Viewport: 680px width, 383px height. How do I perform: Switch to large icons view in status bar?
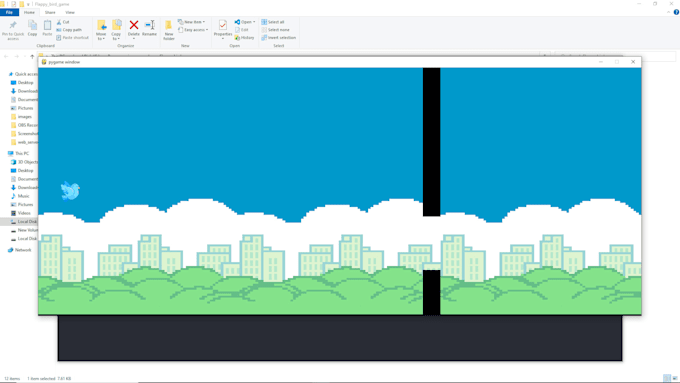675,378
